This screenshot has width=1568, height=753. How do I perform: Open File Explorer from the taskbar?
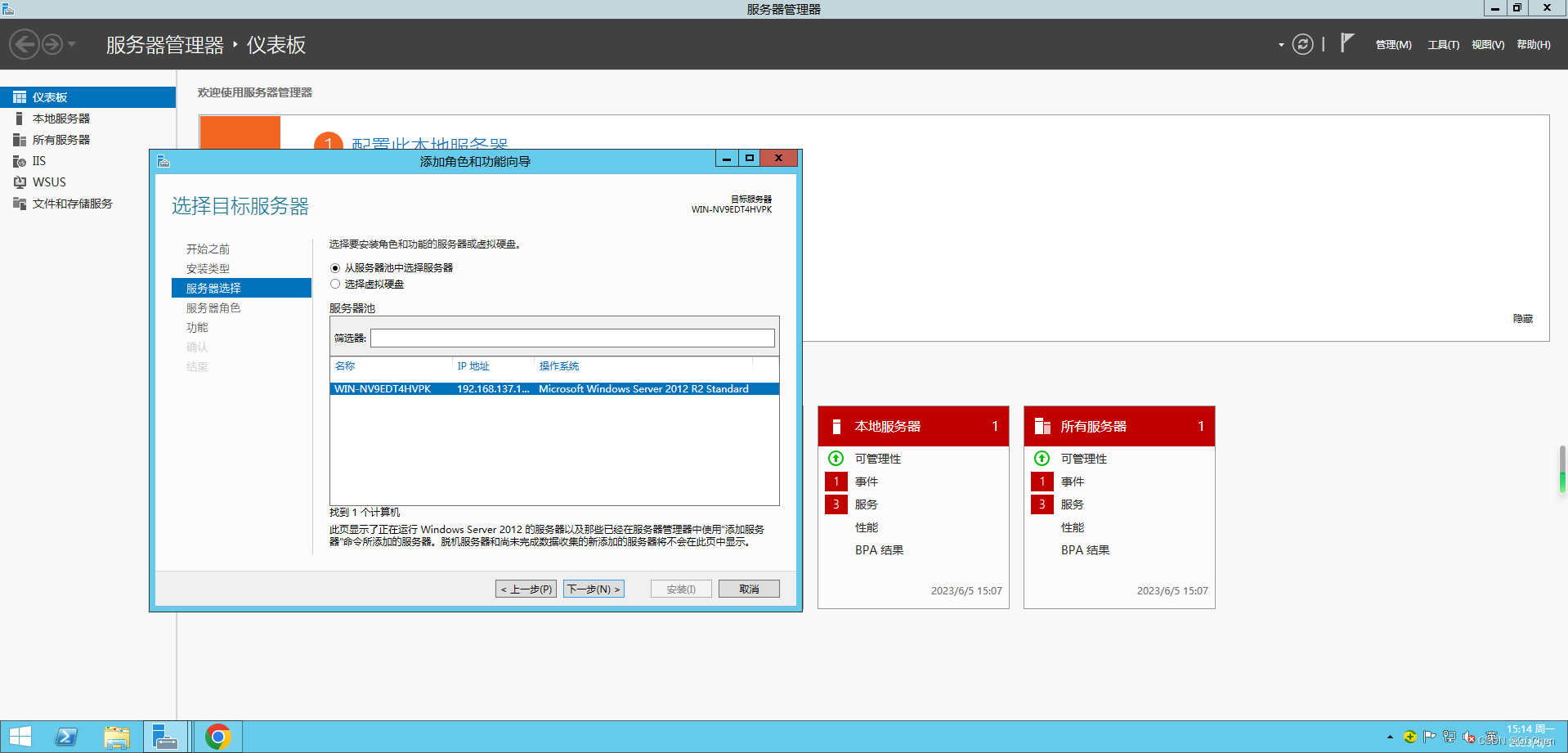[117, 737]
